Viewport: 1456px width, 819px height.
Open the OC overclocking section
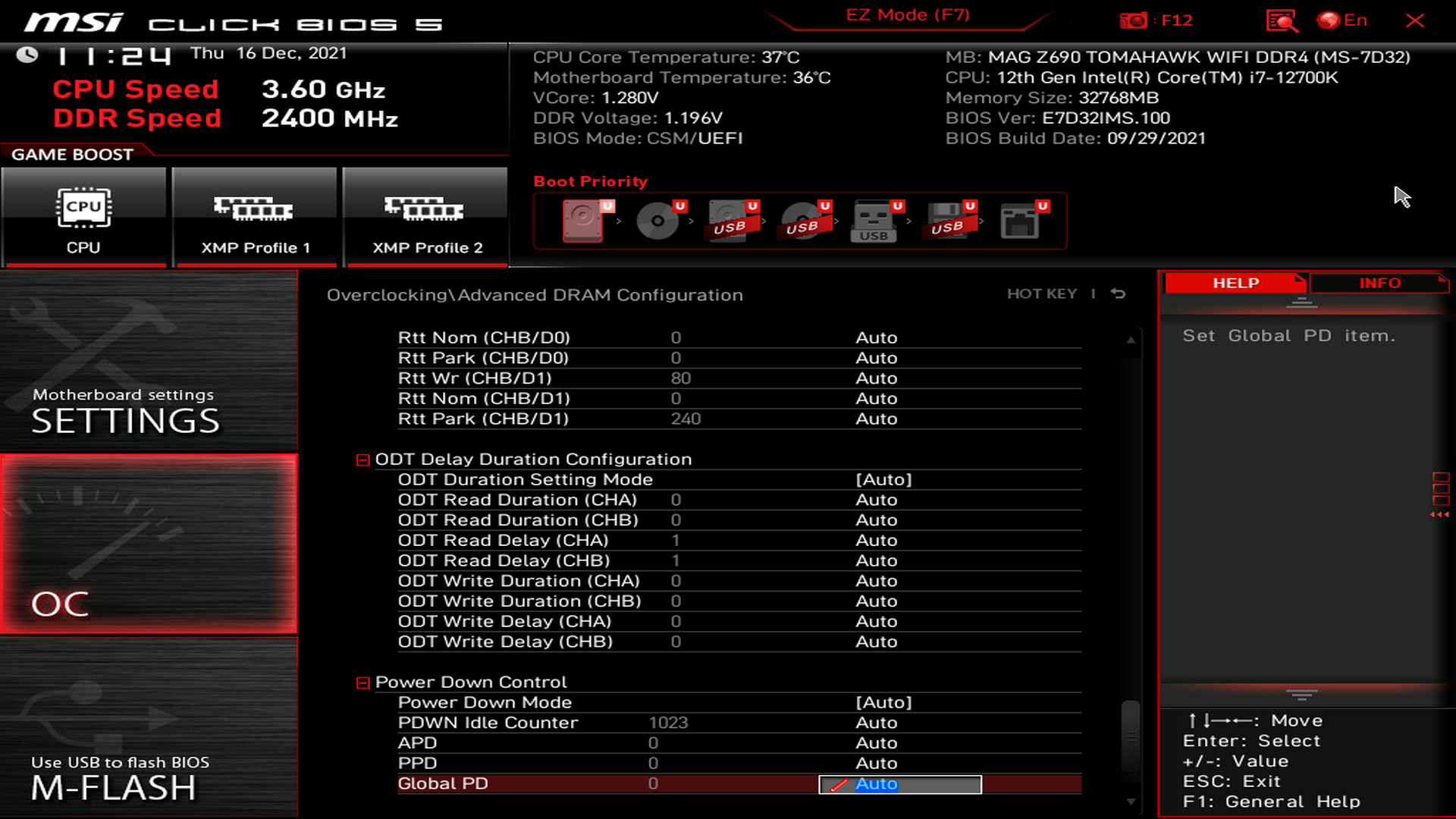pyautogui.click(x=149, y=544)
